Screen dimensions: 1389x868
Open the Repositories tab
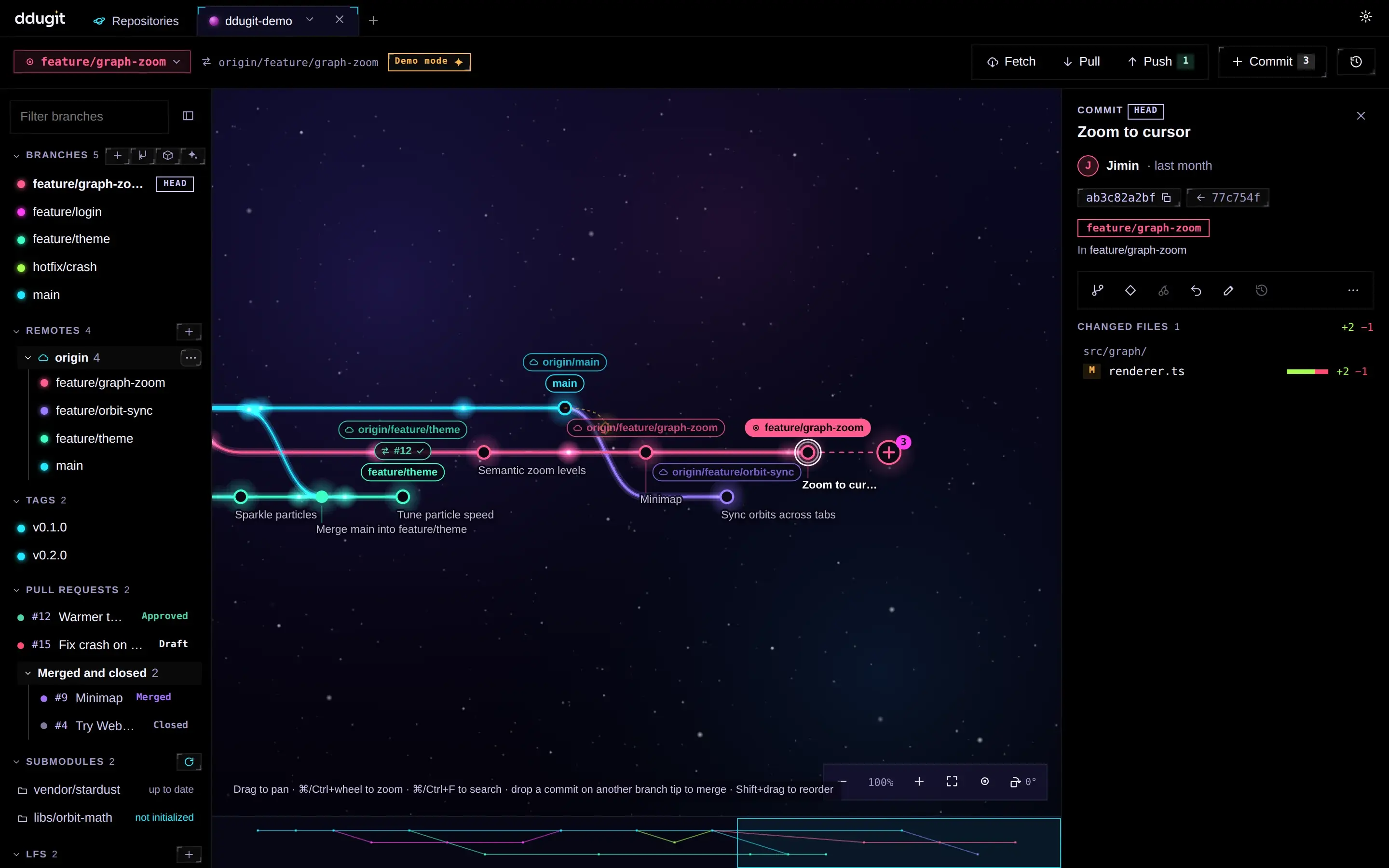tap(136, 21)
